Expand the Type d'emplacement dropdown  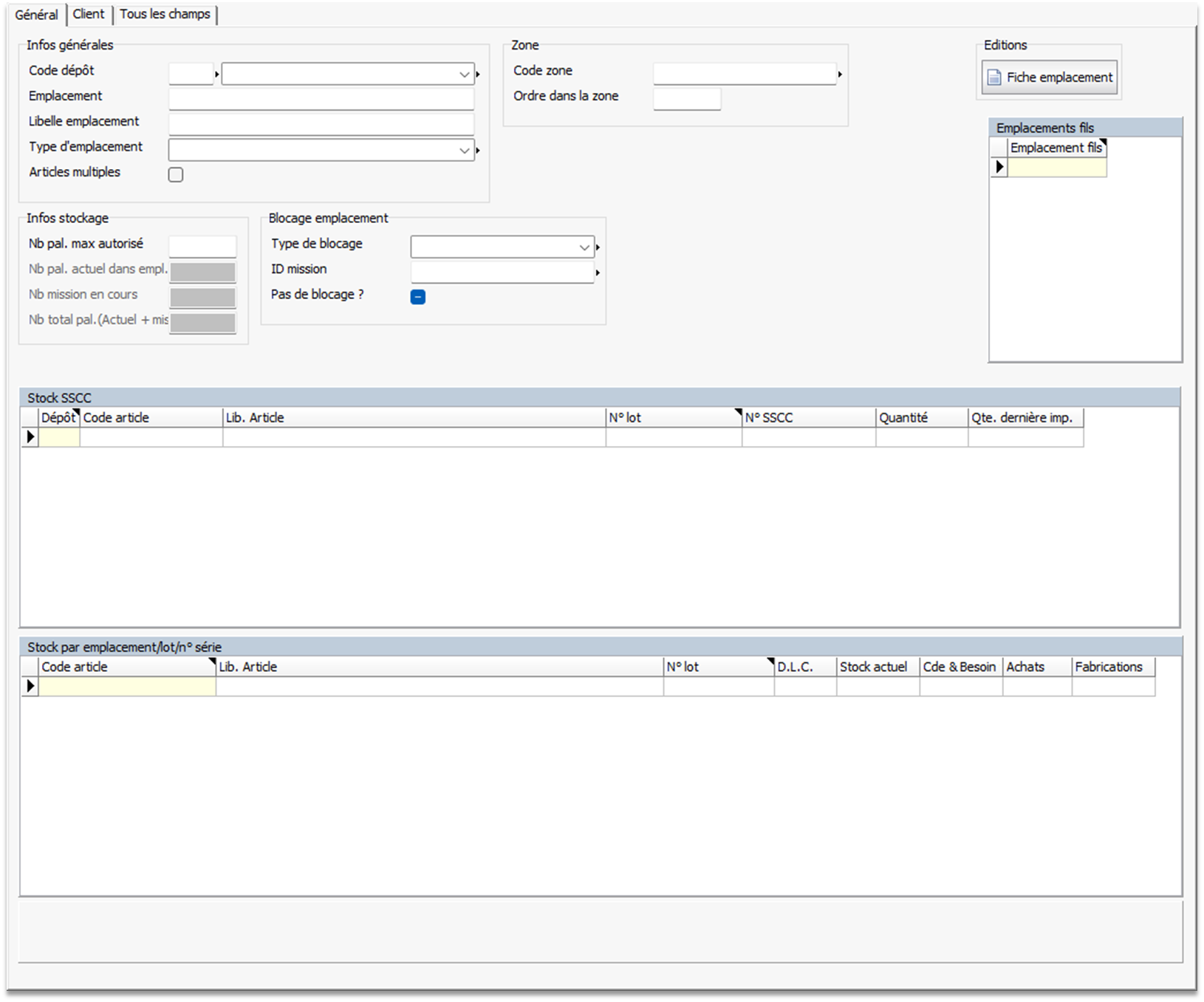(x=464, y=151)
